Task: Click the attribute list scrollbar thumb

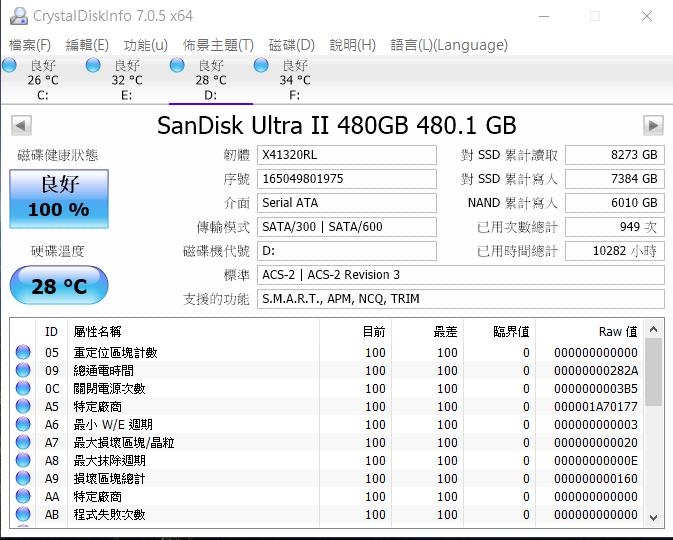Action: (654, 372)
